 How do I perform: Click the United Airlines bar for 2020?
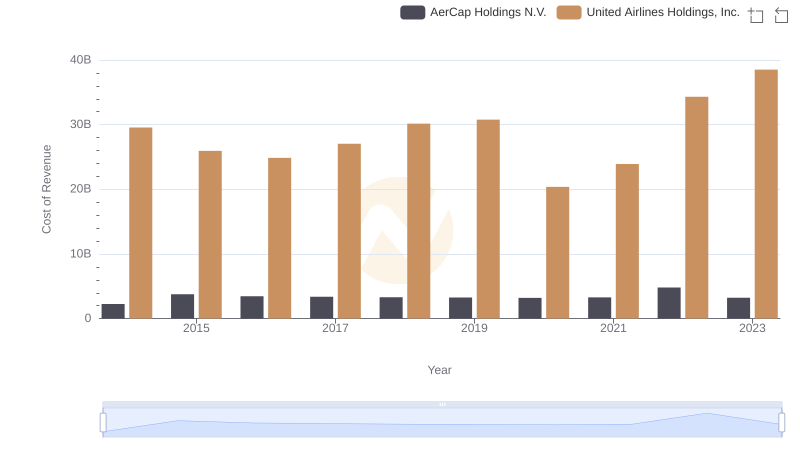(x=558, y=252)
